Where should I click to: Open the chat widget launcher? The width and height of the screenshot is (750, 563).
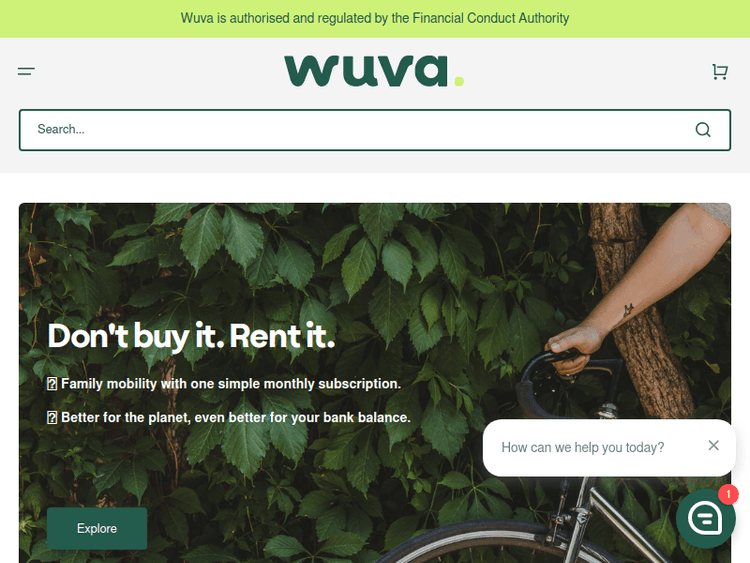(706, 518)
